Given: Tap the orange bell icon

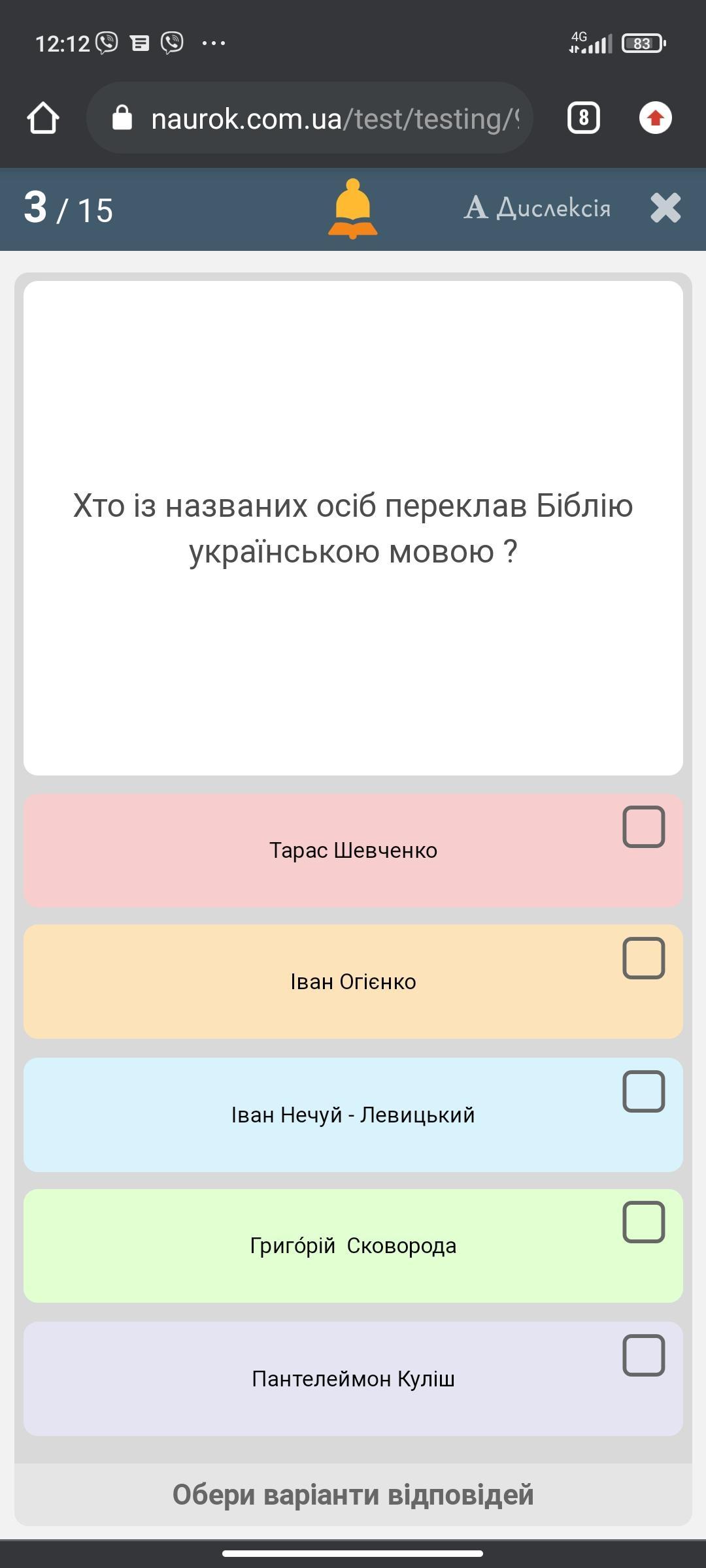Looking at the screenshot, I should point(352,209).
